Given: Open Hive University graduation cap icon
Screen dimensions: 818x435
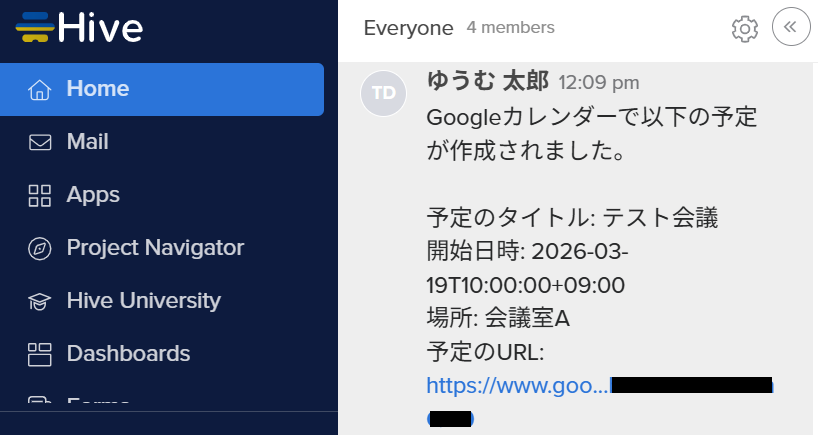Looking at the screenshot, I should (x=40, y=301).
